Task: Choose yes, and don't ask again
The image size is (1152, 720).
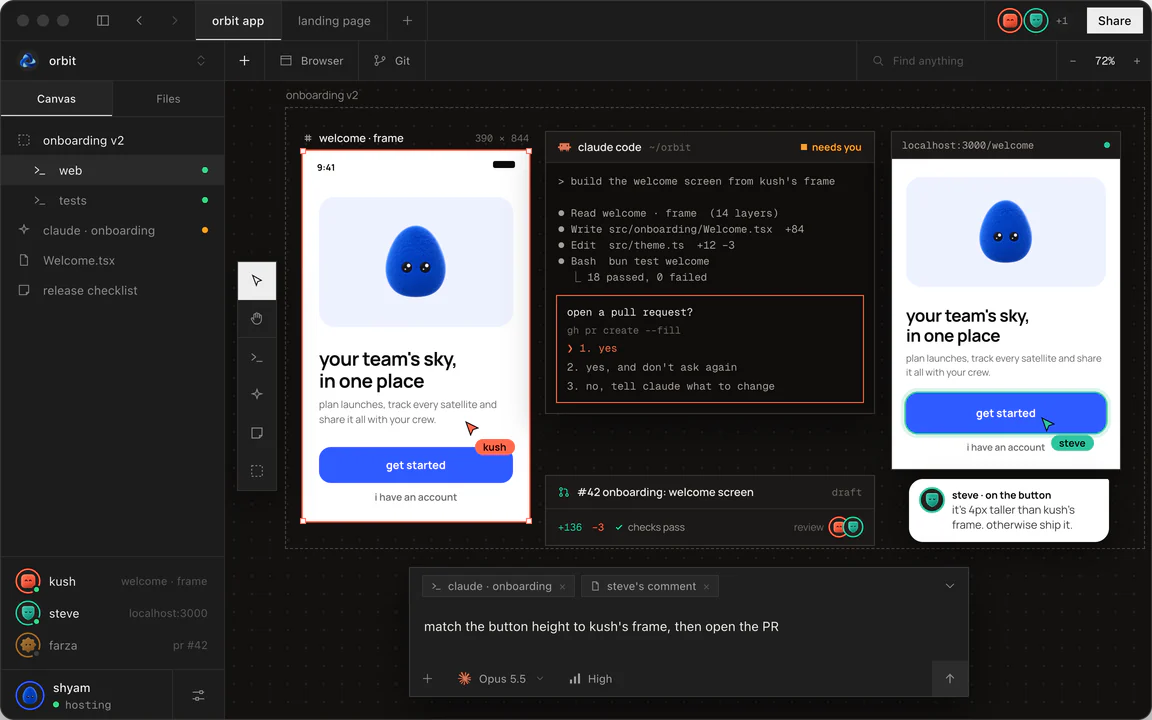Action: (x=652, y=367)
